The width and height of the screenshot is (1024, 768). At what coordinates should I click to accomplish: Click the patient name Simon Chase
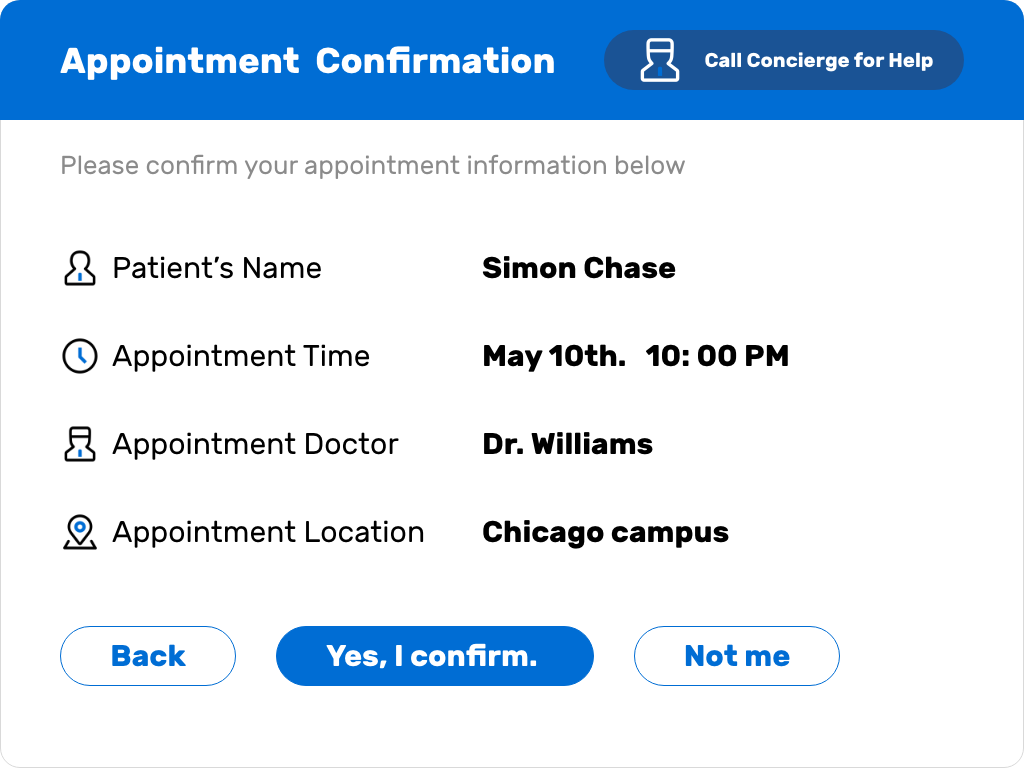[x=578, y=268]
